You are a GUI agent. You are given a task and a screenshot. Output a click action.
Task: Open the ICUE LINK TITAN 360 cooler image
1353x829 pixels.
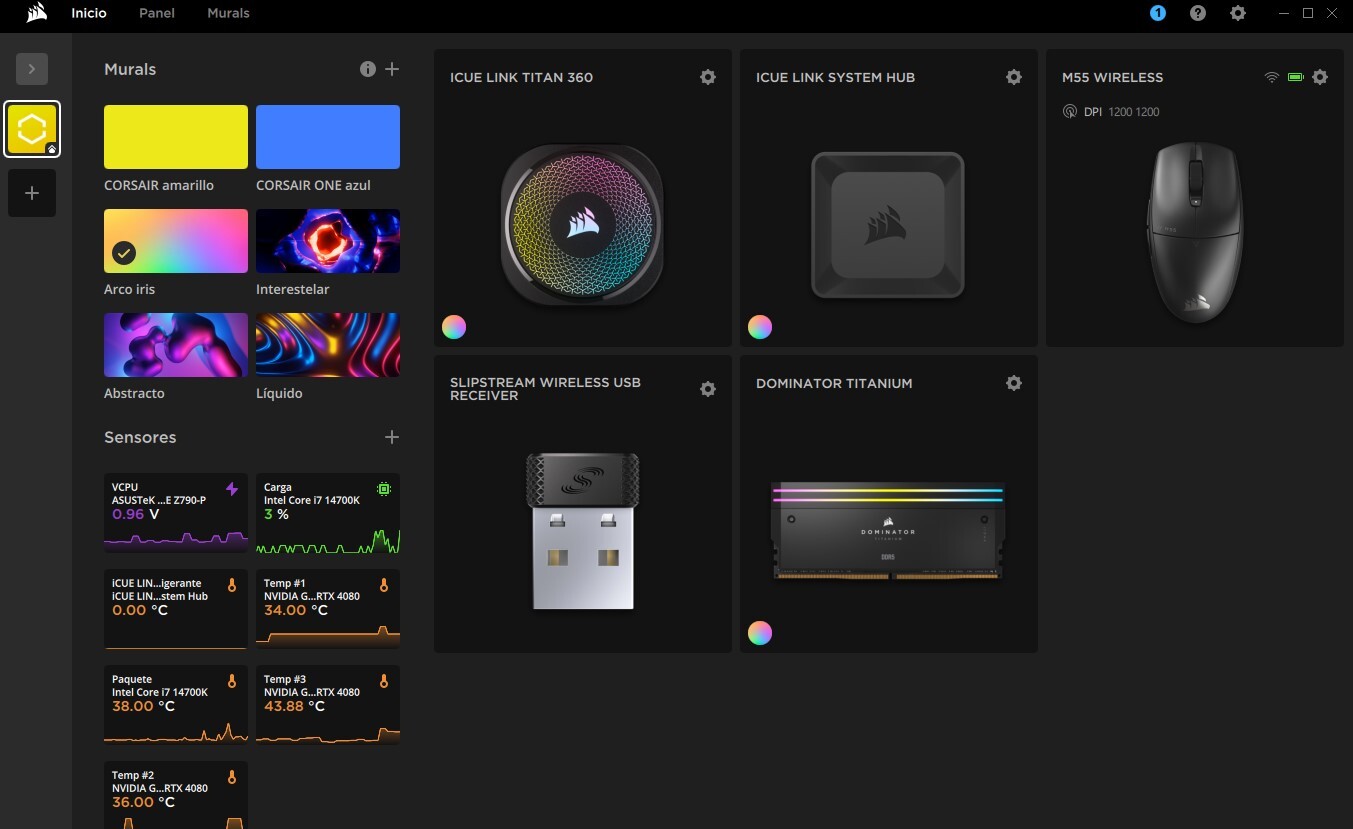pyautogui.click(x=582, y=225)
